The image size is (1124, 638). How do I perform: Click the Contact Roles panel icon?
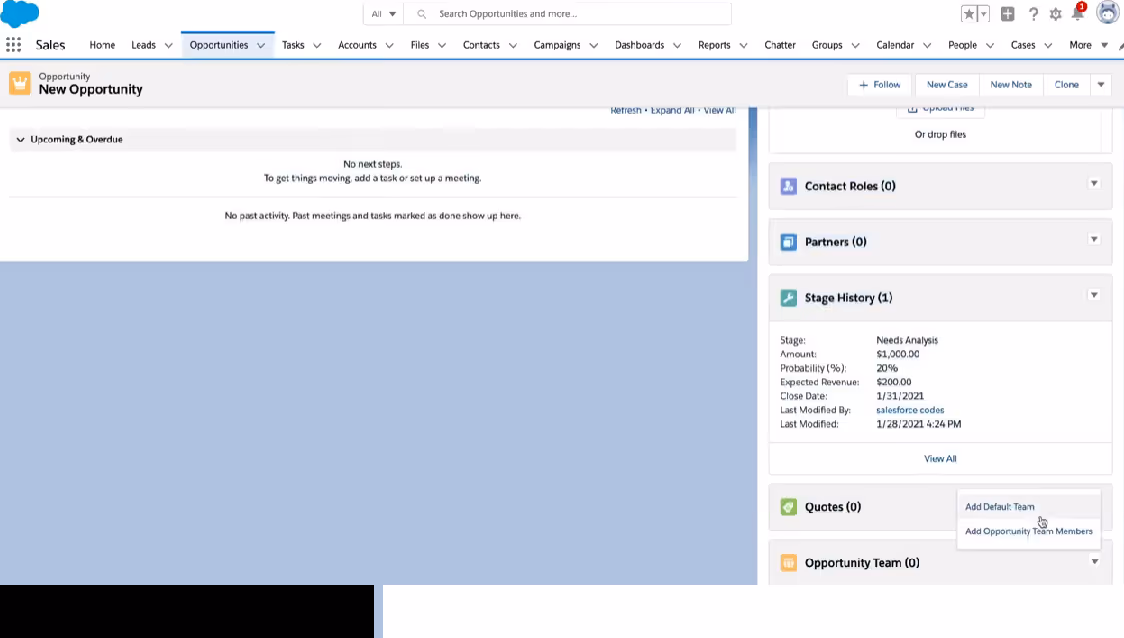(788, 186)
